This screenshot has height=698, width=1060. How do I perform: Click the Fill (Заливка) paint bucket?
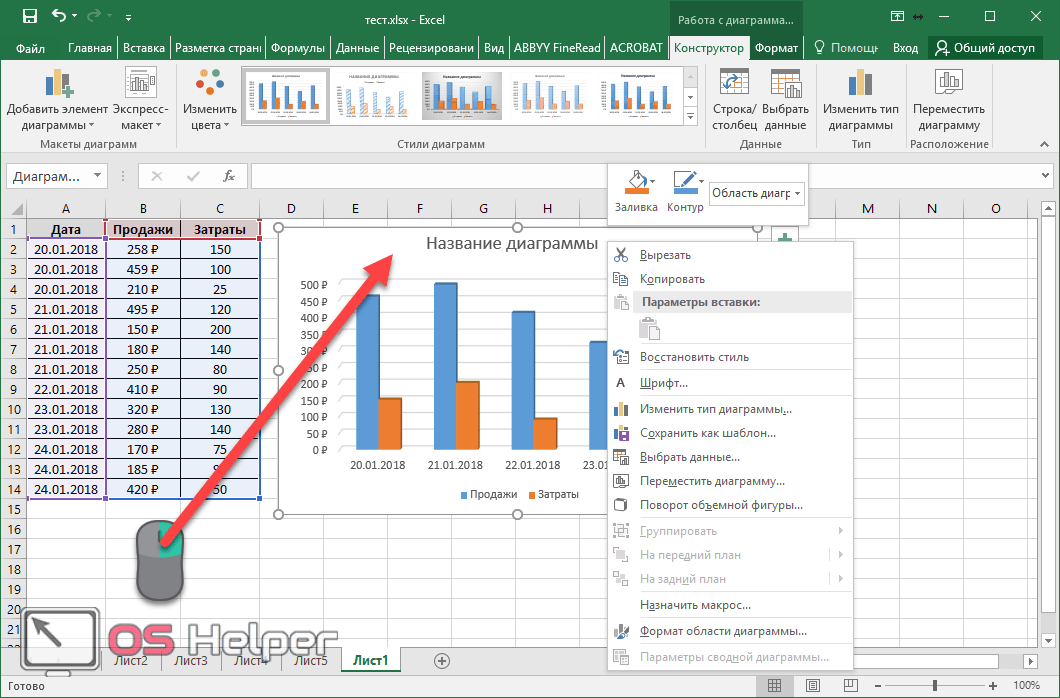click(x=634, y=183)
